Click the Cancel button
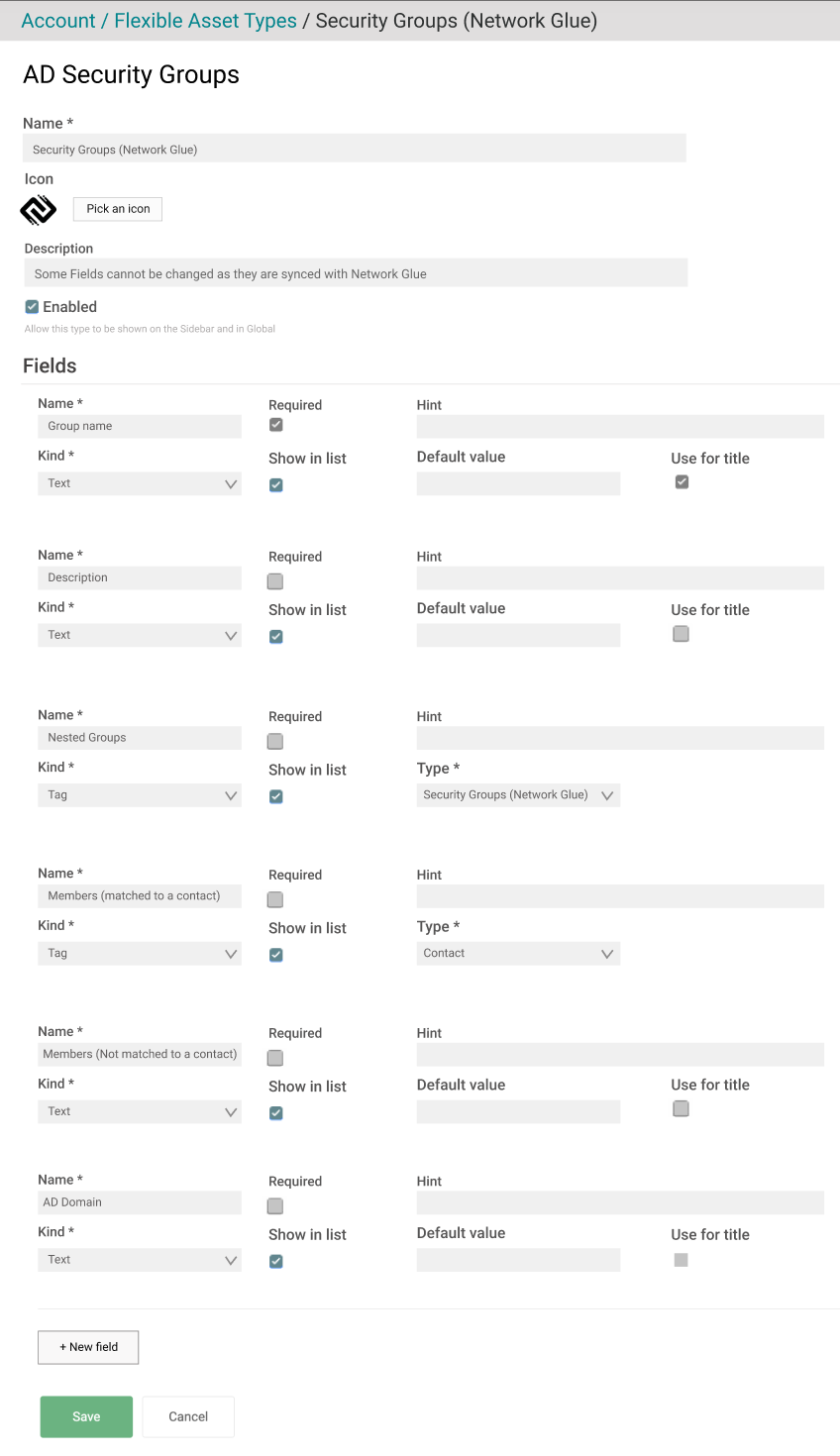The height and width of the screenshot is (1456, 840). (x=187, y=1416)
